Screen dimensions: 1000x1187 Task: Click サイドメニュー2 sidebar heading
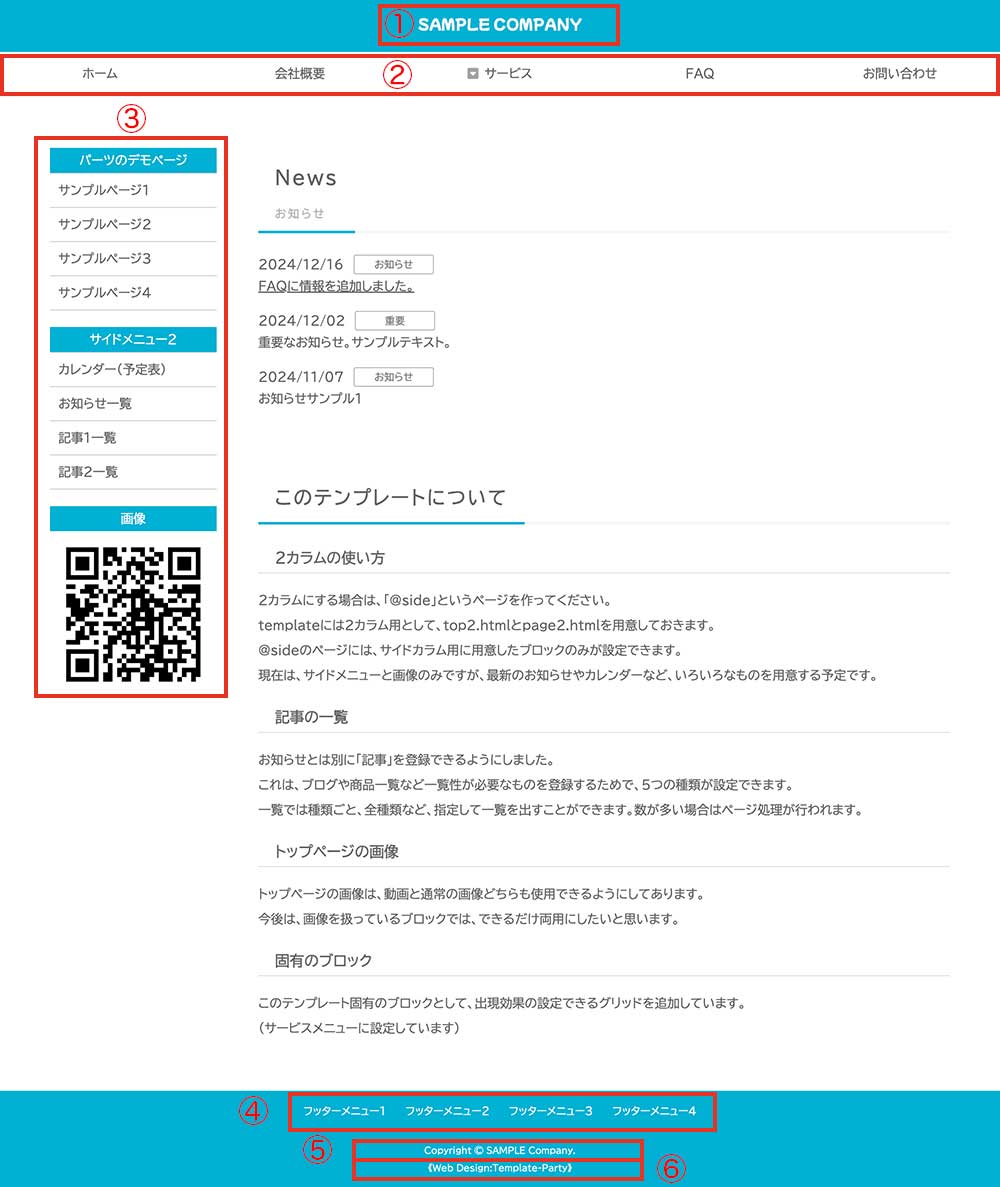coord(133,339)
